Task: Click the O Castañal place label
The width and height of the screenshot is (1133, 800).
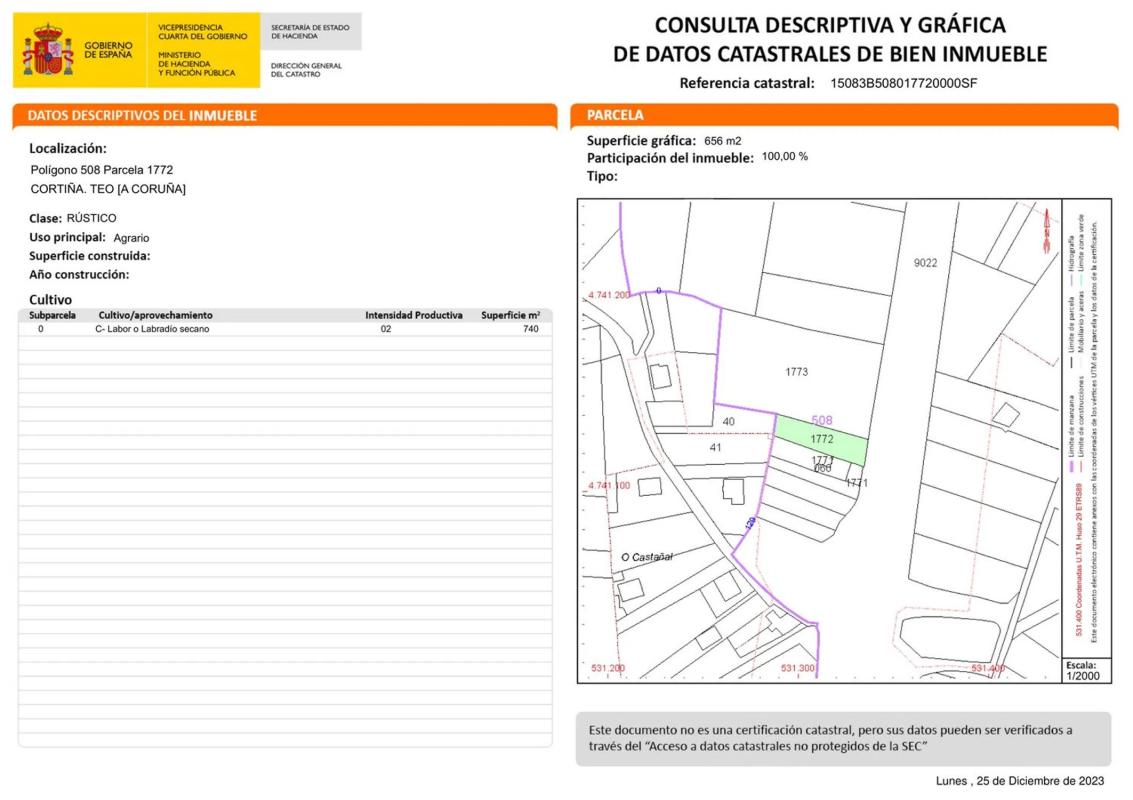Action: coord(647,557)
